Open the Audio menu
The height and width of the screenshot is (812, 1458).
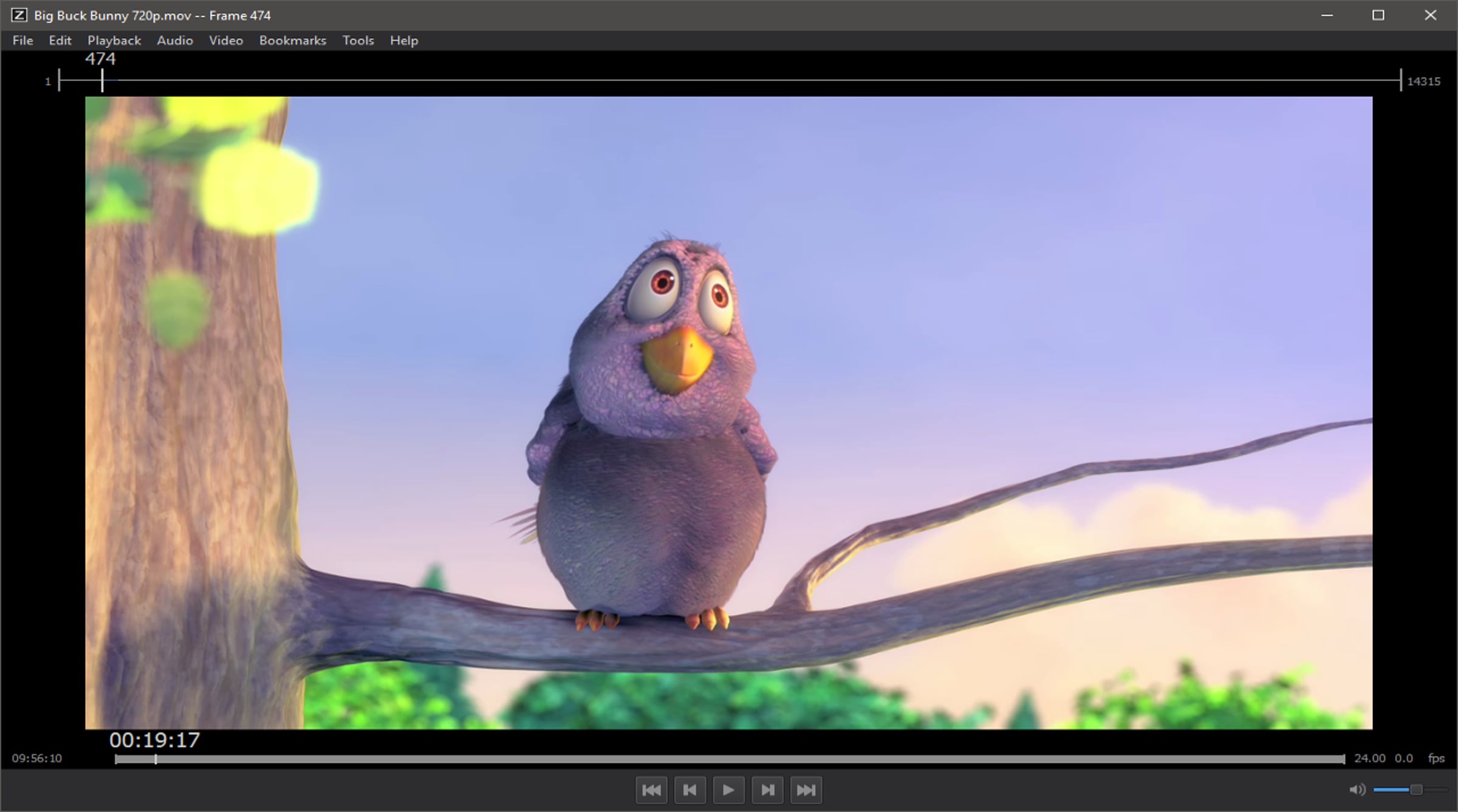(x=175, y=40)
